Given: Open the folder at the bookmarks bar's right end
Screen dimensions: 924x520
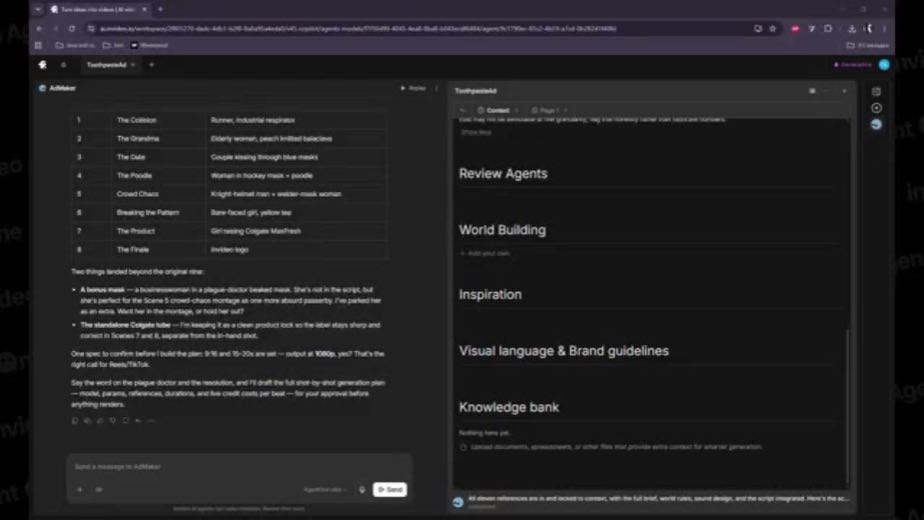Looking at the screenshot, I should click(x=868, y=45).
